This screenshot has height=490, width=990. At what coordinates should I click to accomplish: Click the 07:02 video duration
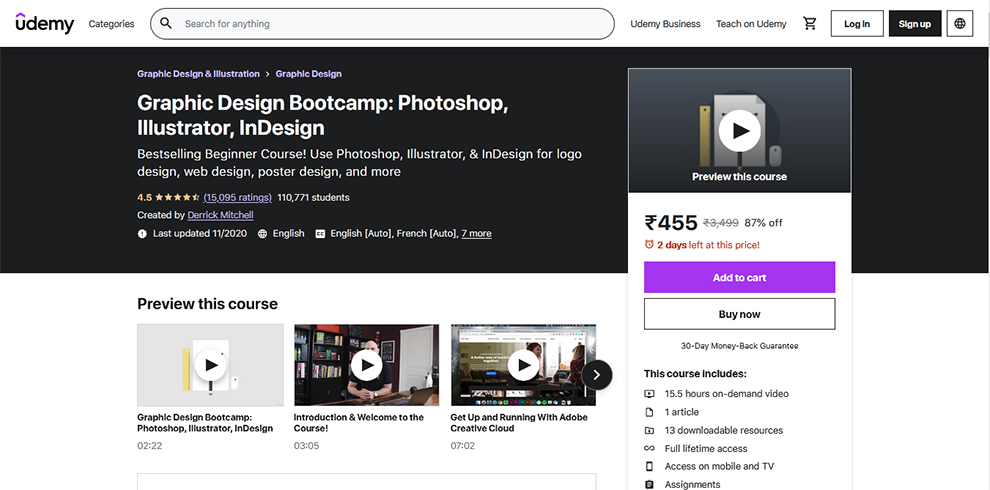coord(463,446)
